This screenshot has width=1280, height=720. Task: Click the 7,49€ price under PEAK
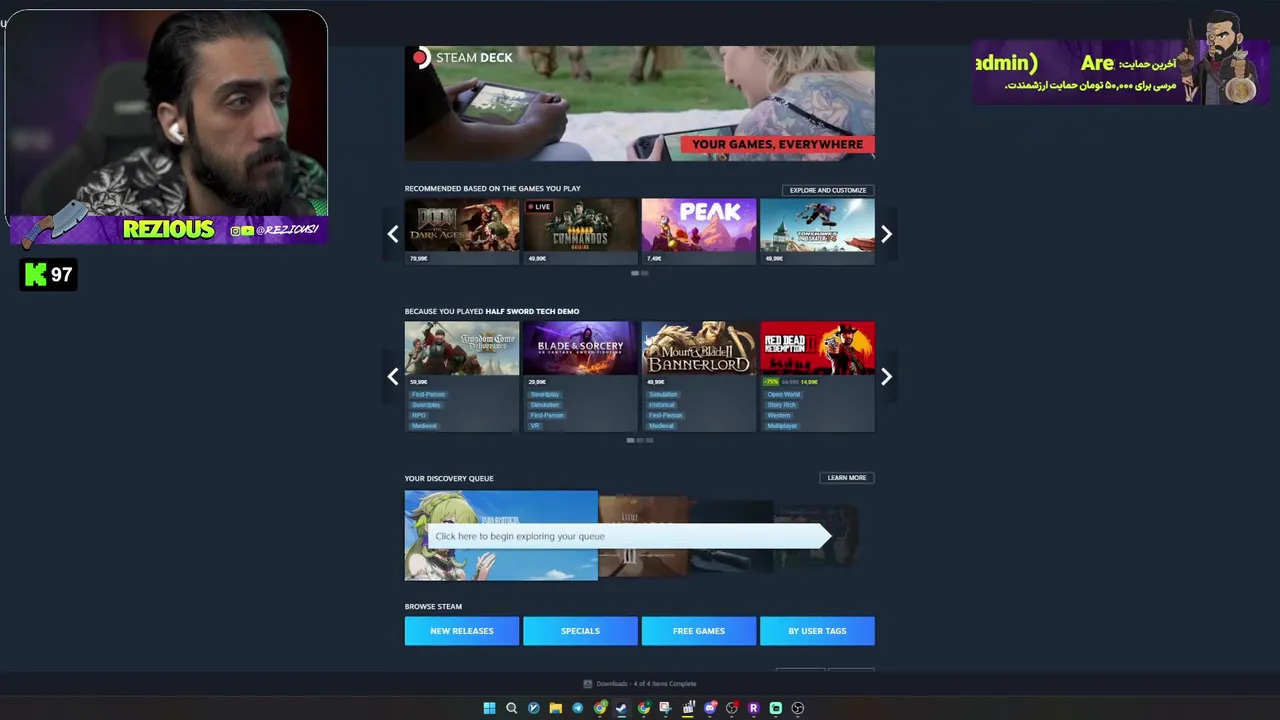(x=654, y=258)
